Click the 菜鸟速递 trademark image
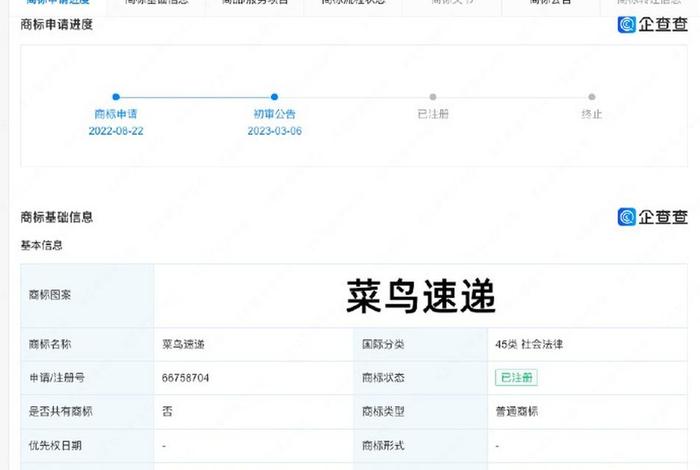The width and height of the screenshot is (700, 470). coord(421,295)
